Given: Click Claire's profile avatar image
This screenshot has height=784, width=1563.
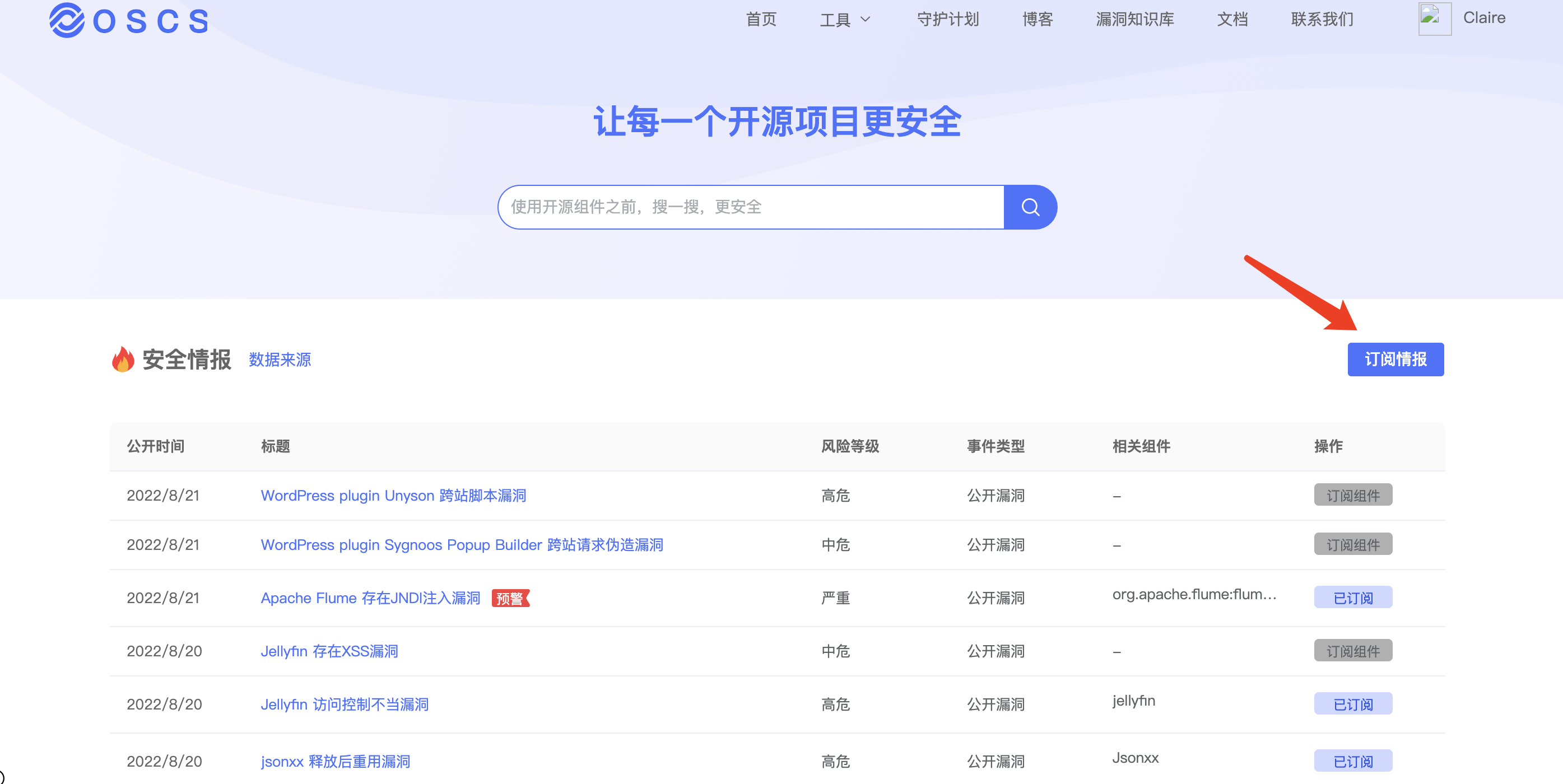Looking at the screenshot, I should [x=1434, y=19].
